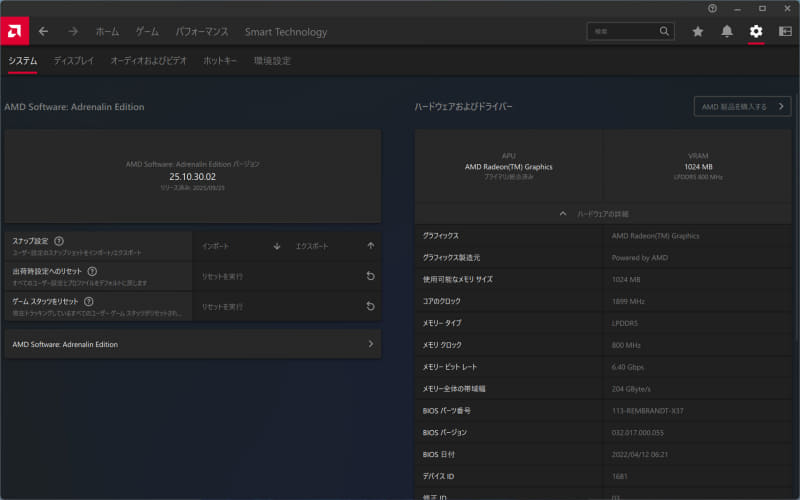Screen dimensions: 800x500
Task: Show help for スナップ設定
Action: 59,241
